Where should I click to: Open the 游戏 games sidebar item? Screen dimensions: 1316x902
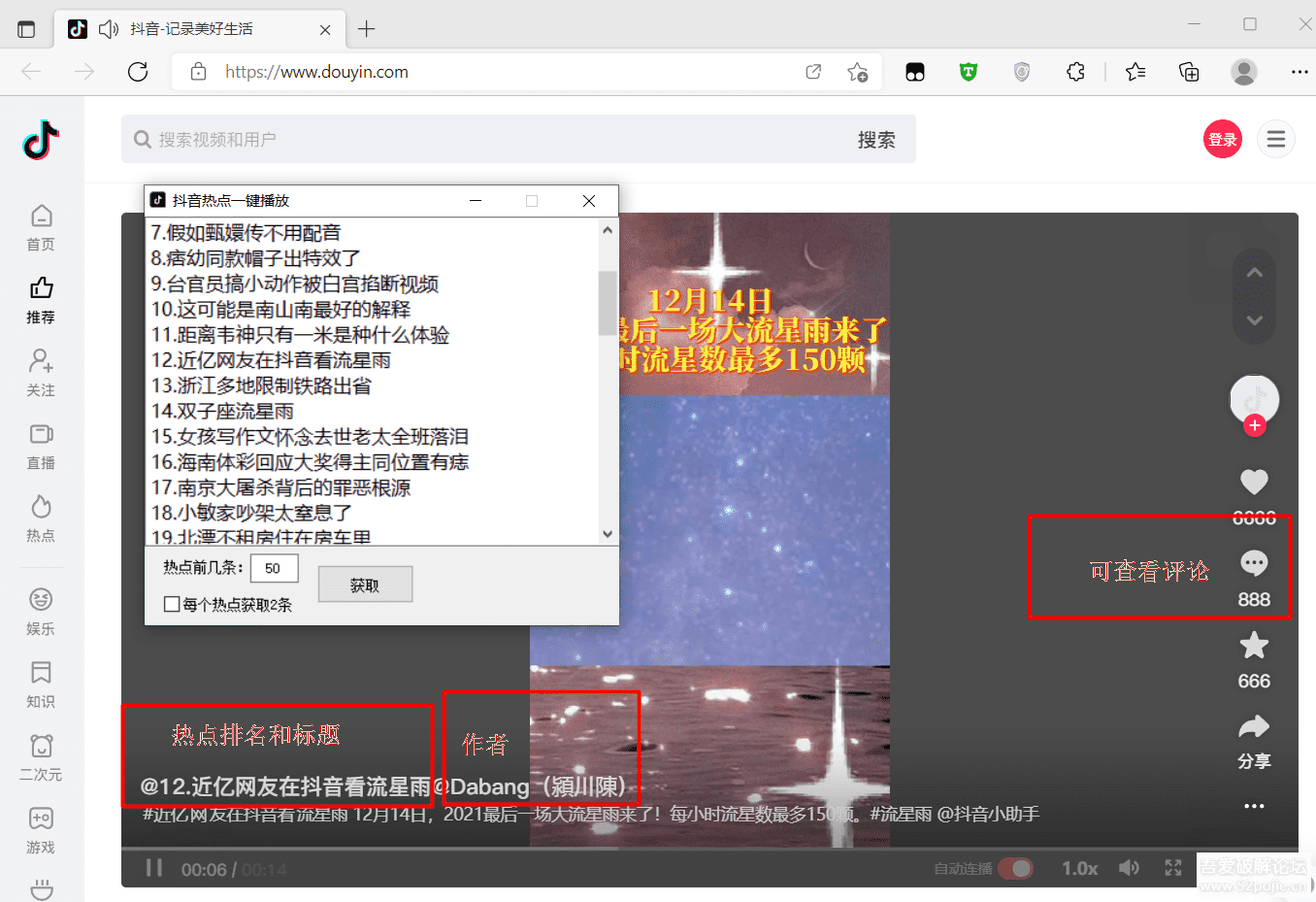pyautogui.click(x=41, y=831)
